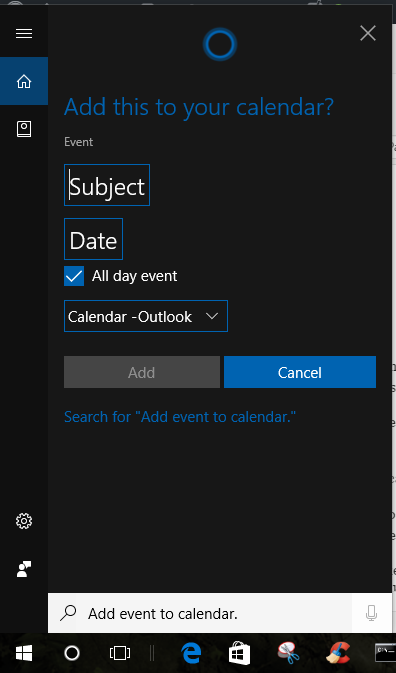The image size is (396, 673).
Task: Open Windows Store from taskbar
Action: (x=239, y=653)
